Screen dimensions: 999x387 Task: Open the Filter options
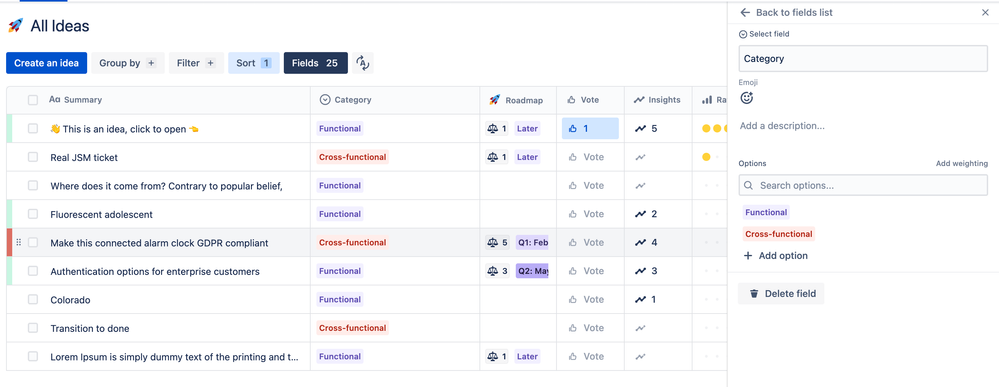tap(196, 63)
